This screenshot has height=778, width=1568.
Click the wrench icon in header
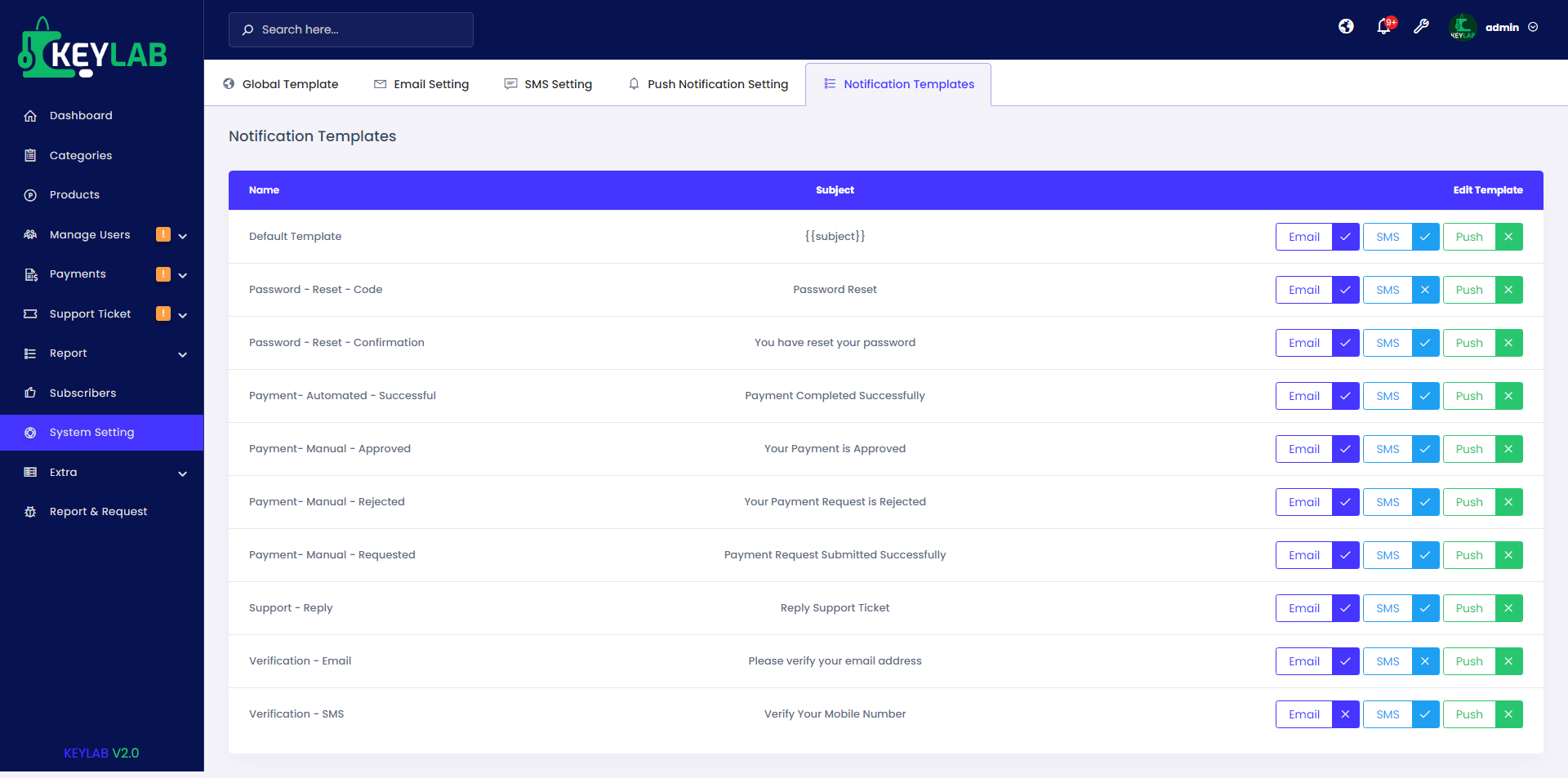[x=1422, y=27]
